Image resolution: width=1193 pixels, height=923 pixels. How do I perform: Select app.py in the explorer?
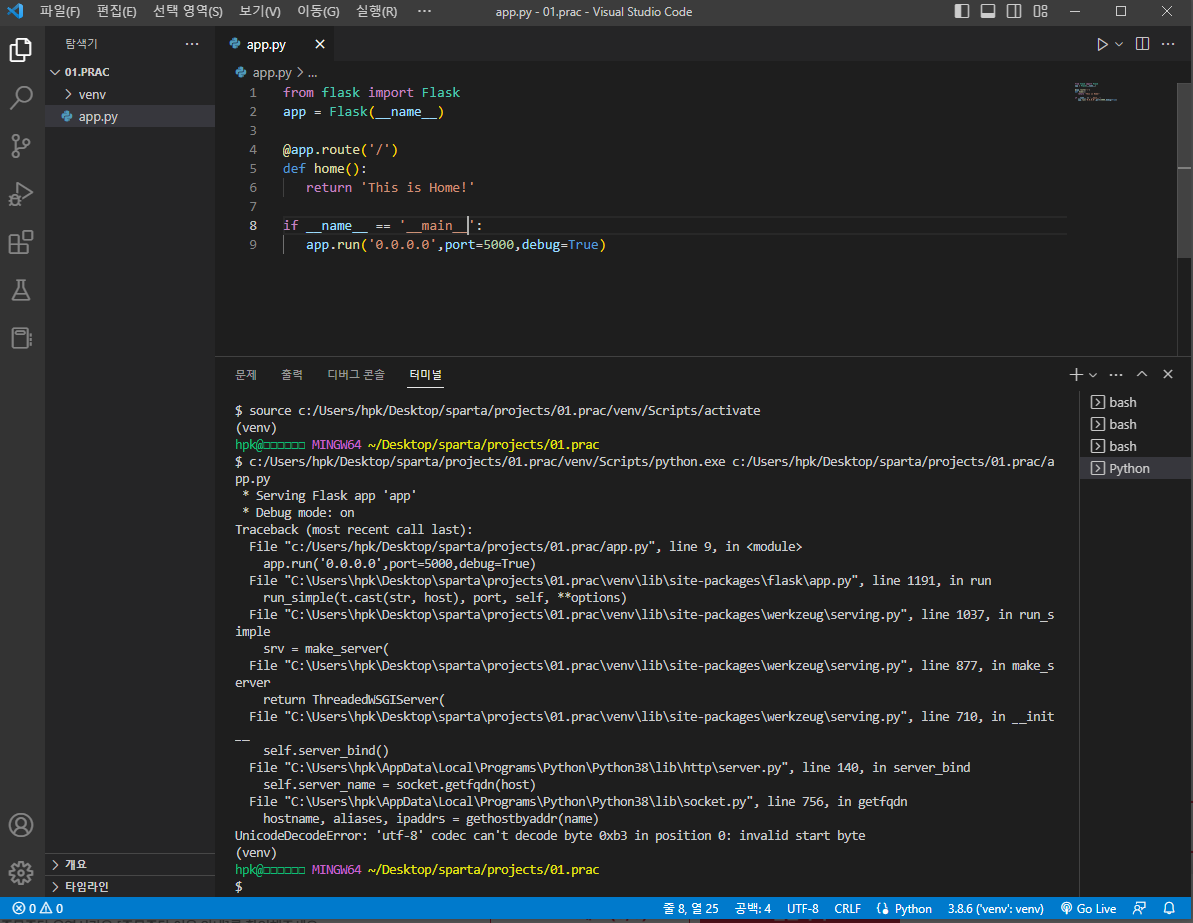[x=130, y=116]
